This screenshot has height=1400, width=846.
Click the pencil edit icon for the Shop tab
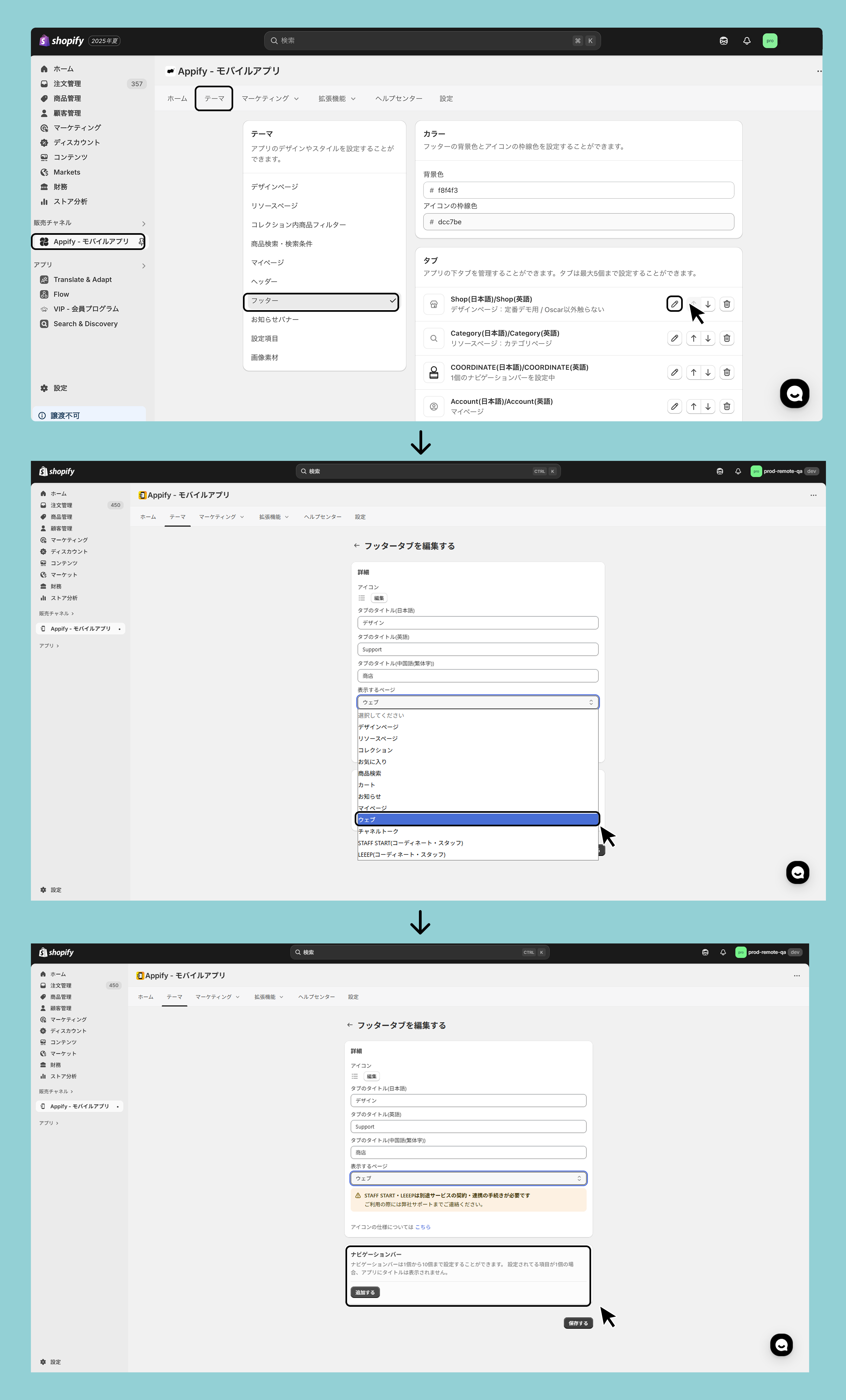674,304
